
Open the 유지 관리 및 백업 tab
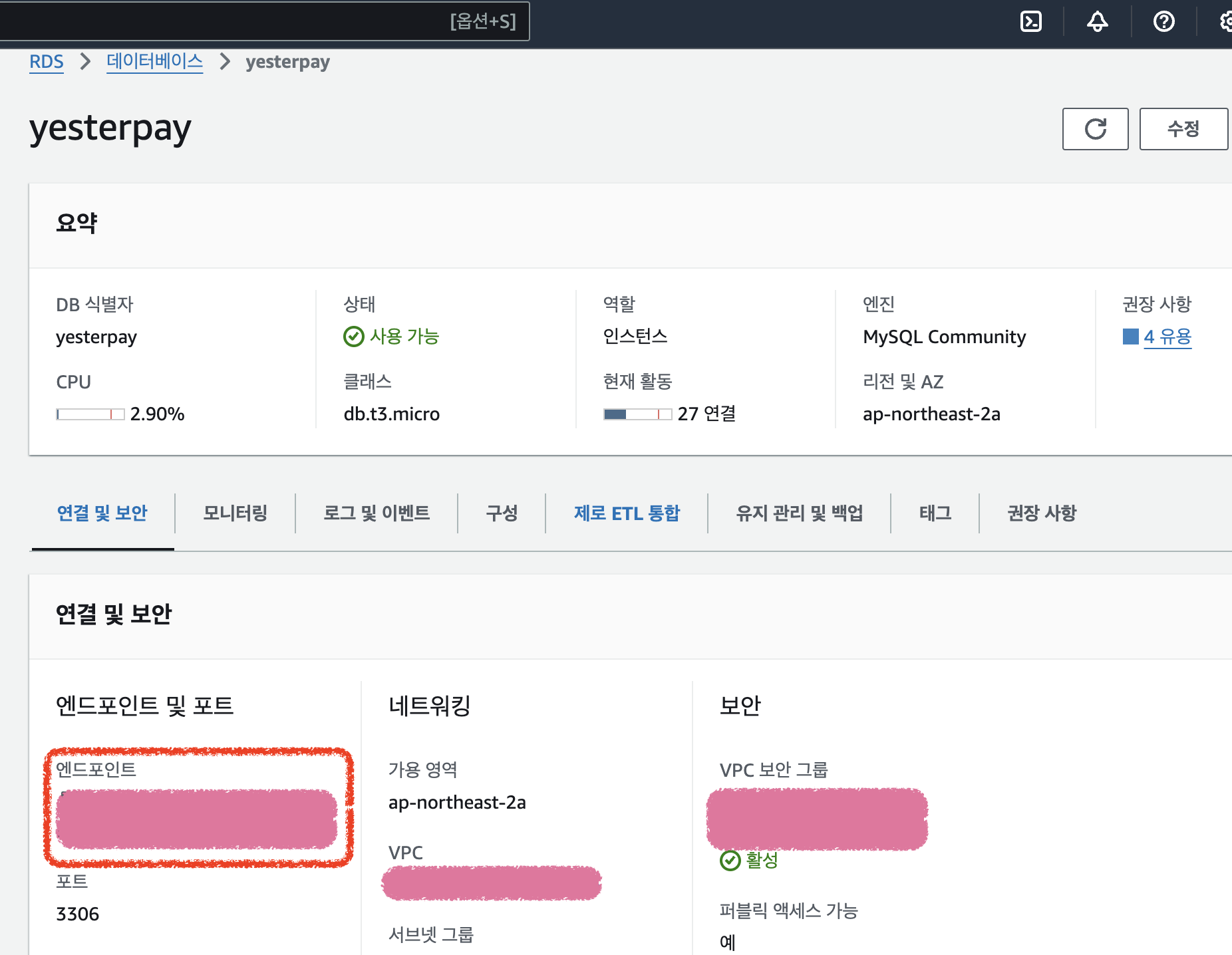tap(799, 513)
